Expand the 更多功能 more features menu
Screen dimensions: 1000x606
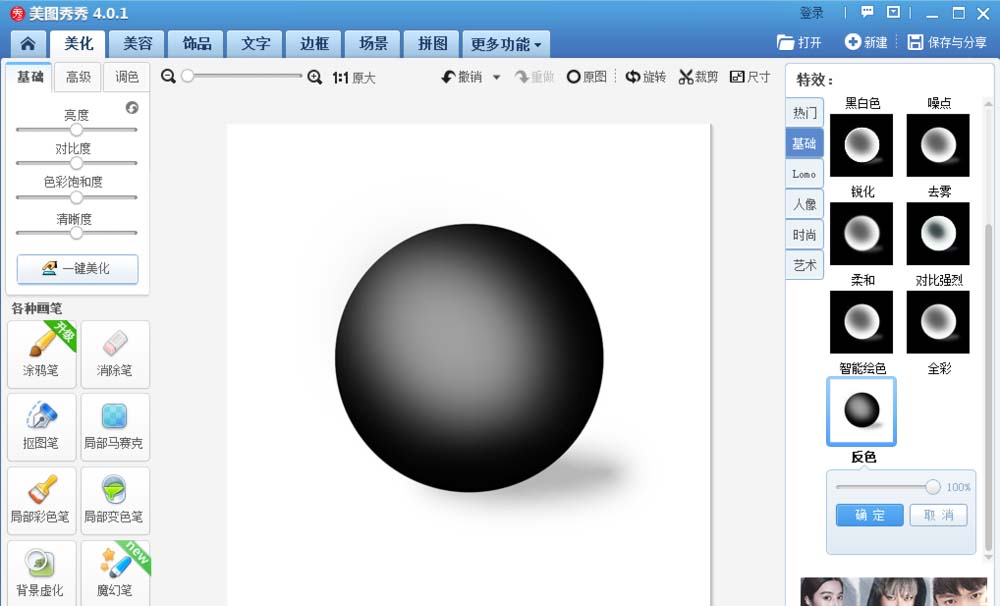tap(506, 44)
